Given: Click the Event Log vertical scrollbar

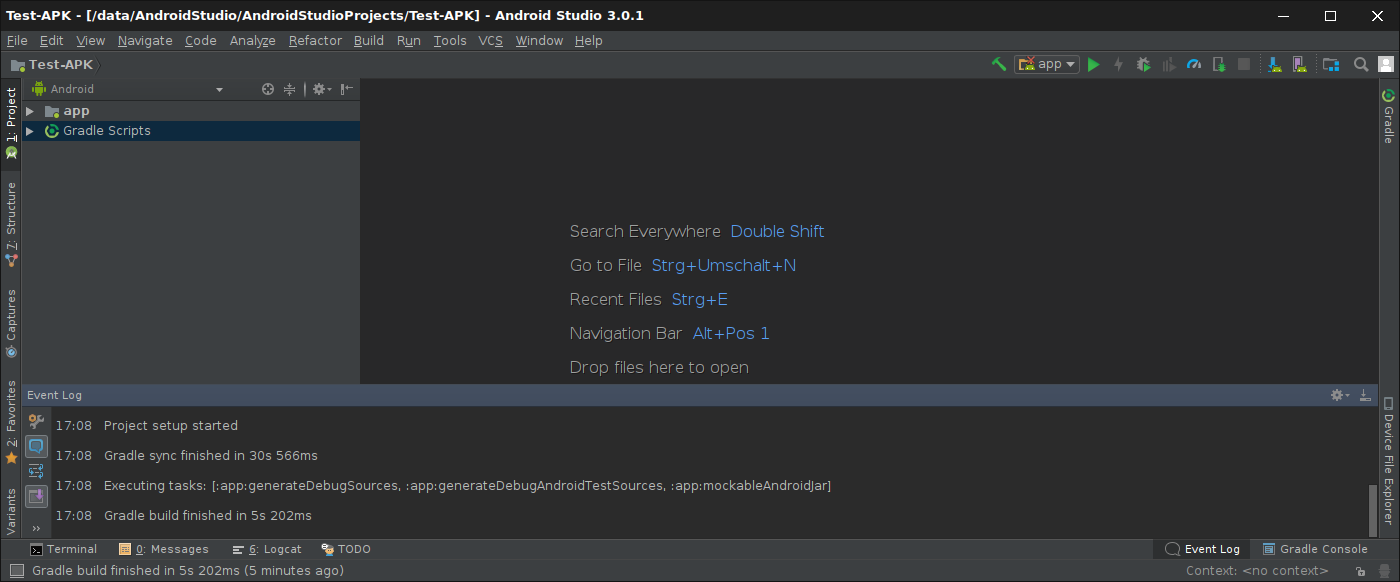Looking at the screenshot, I should 1372,510.
